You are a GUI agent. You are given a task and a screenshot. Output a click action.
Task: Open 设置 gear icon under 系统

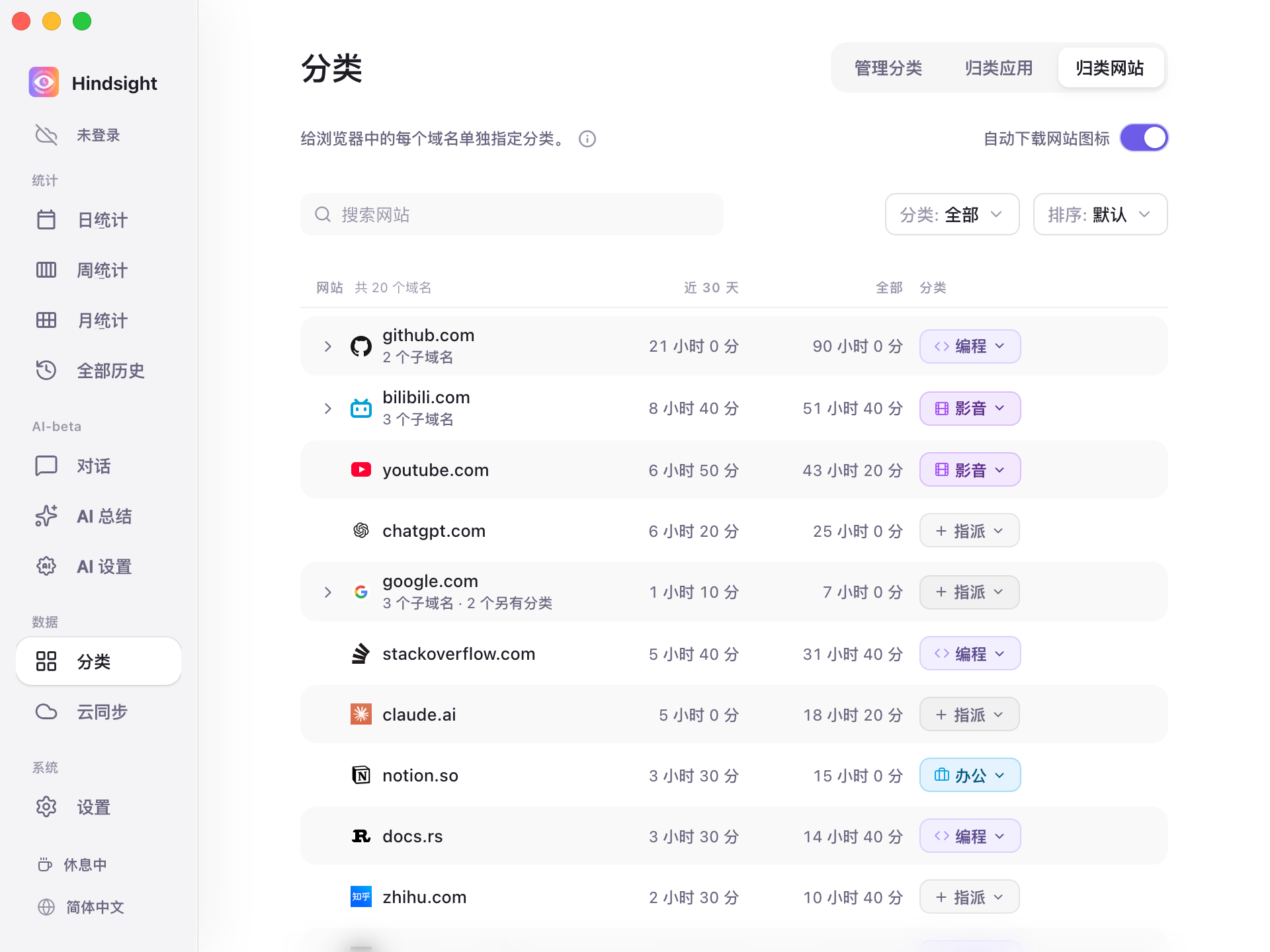pos(46,807)
